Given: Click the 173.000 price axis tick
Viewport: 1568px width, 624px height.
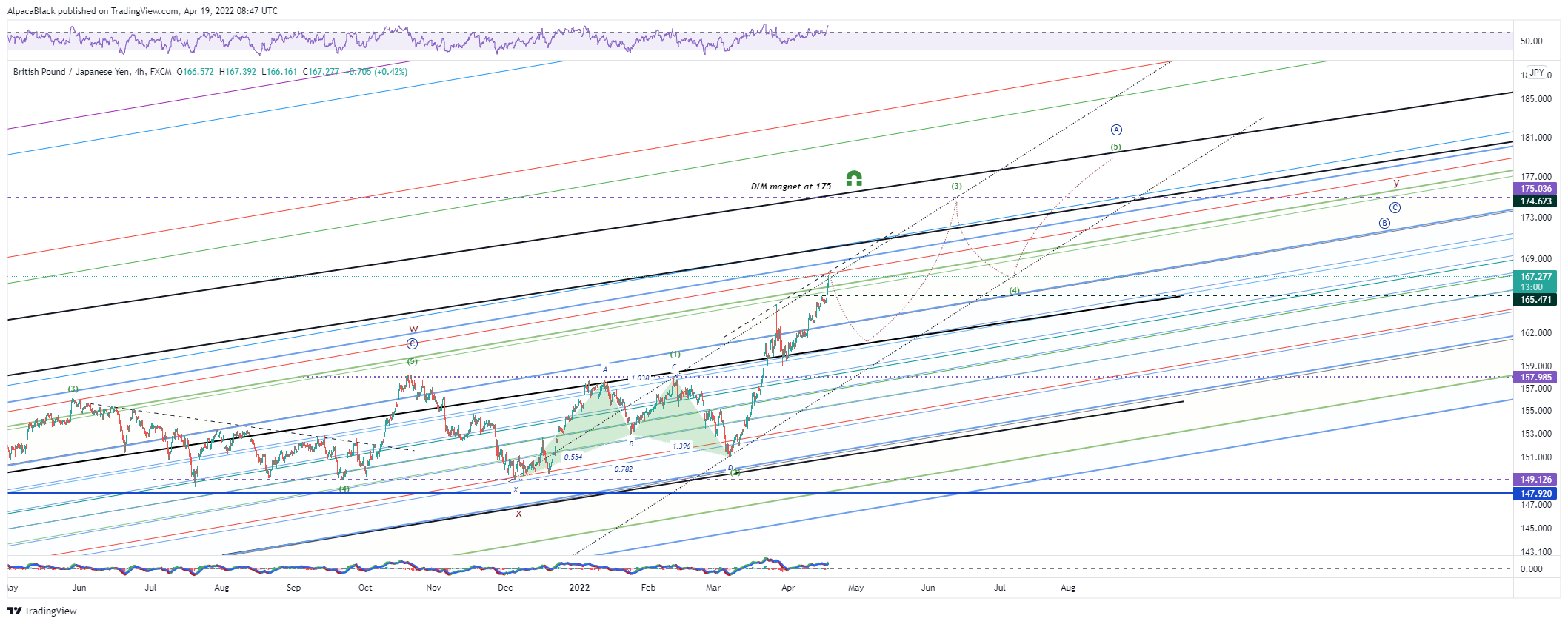Looking at the screenshot, I should coord(1536,218).
